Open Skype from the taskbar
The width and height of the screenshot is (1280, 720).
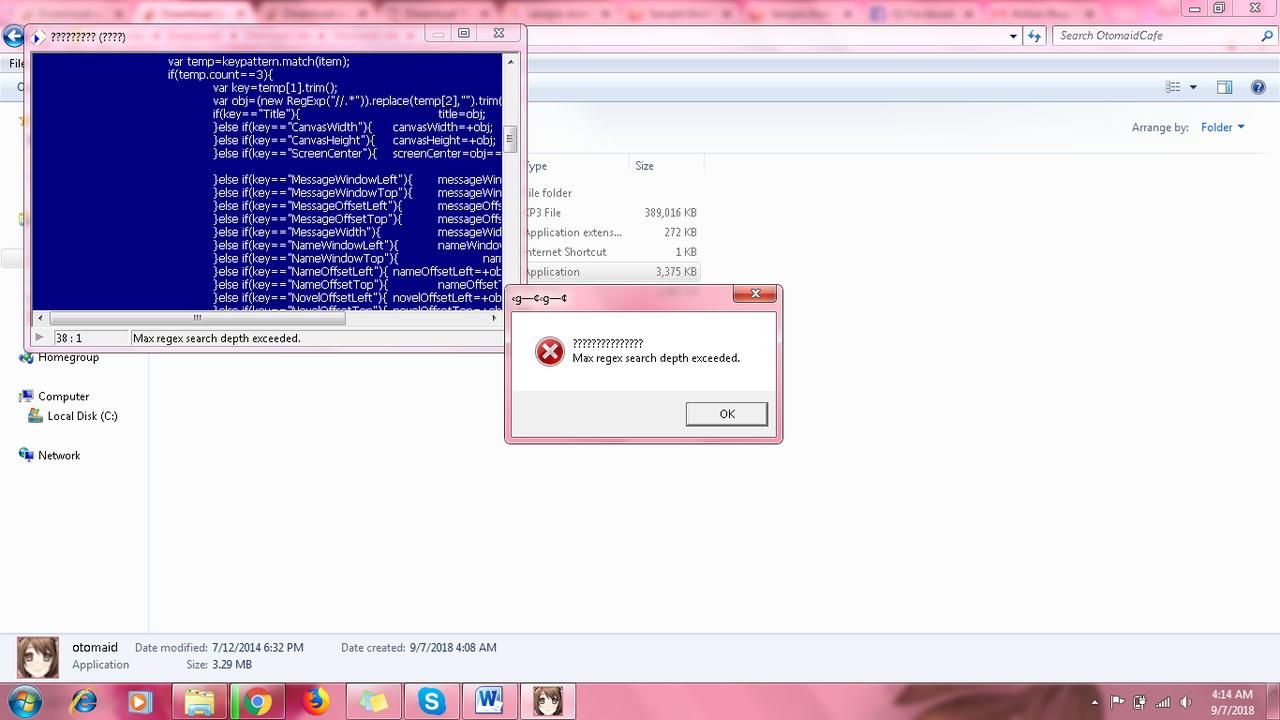pos(432,702)
